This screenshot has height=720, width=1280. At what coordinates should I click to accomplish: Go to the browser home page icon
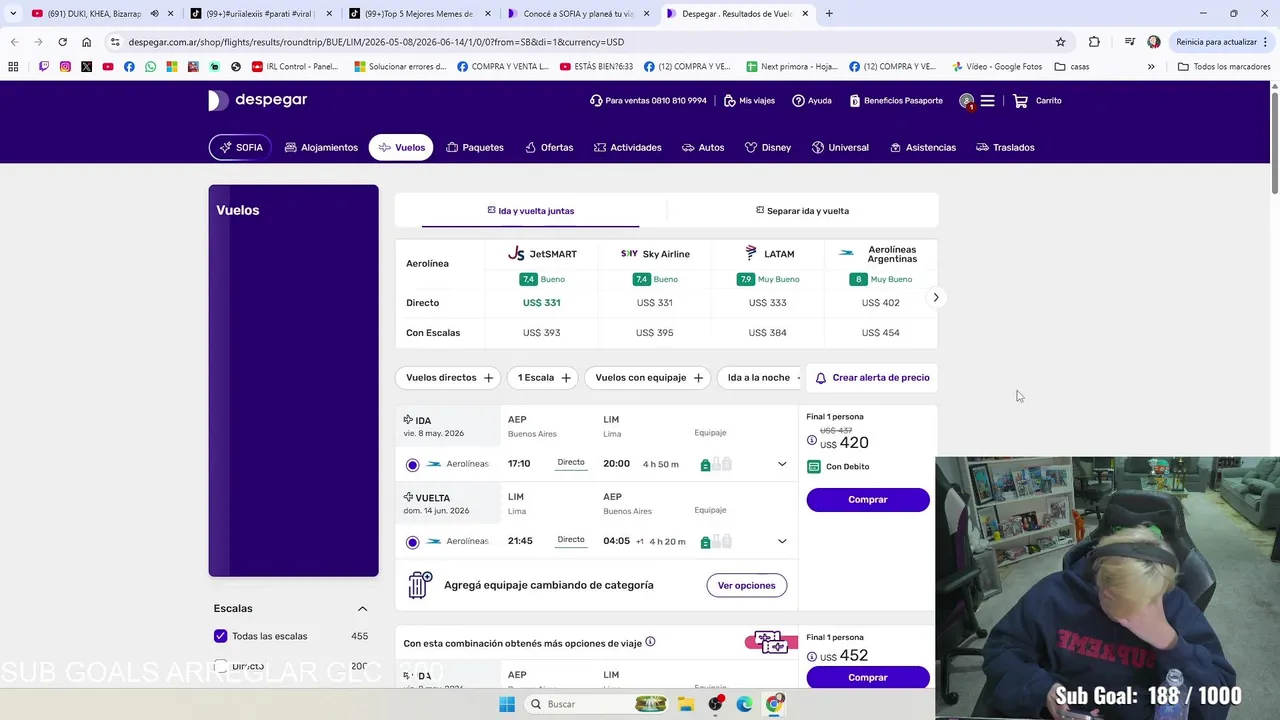(x=87, y=42)
